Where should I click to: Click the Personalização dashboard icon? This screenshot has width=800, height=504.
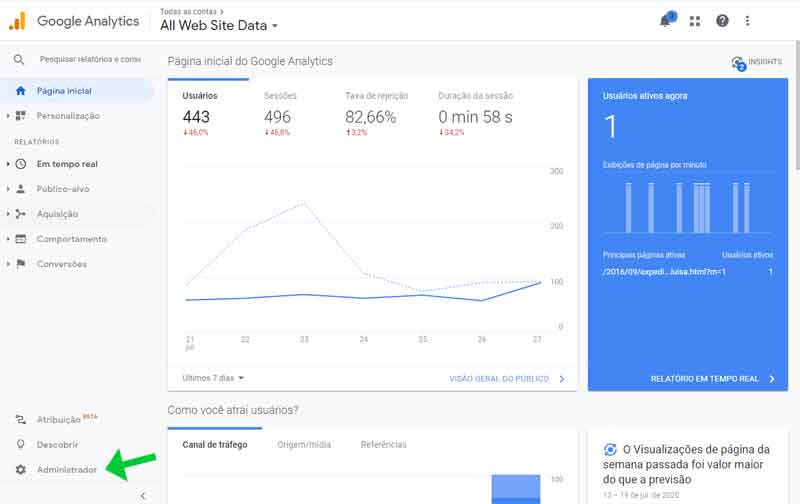tap(20, 116)
